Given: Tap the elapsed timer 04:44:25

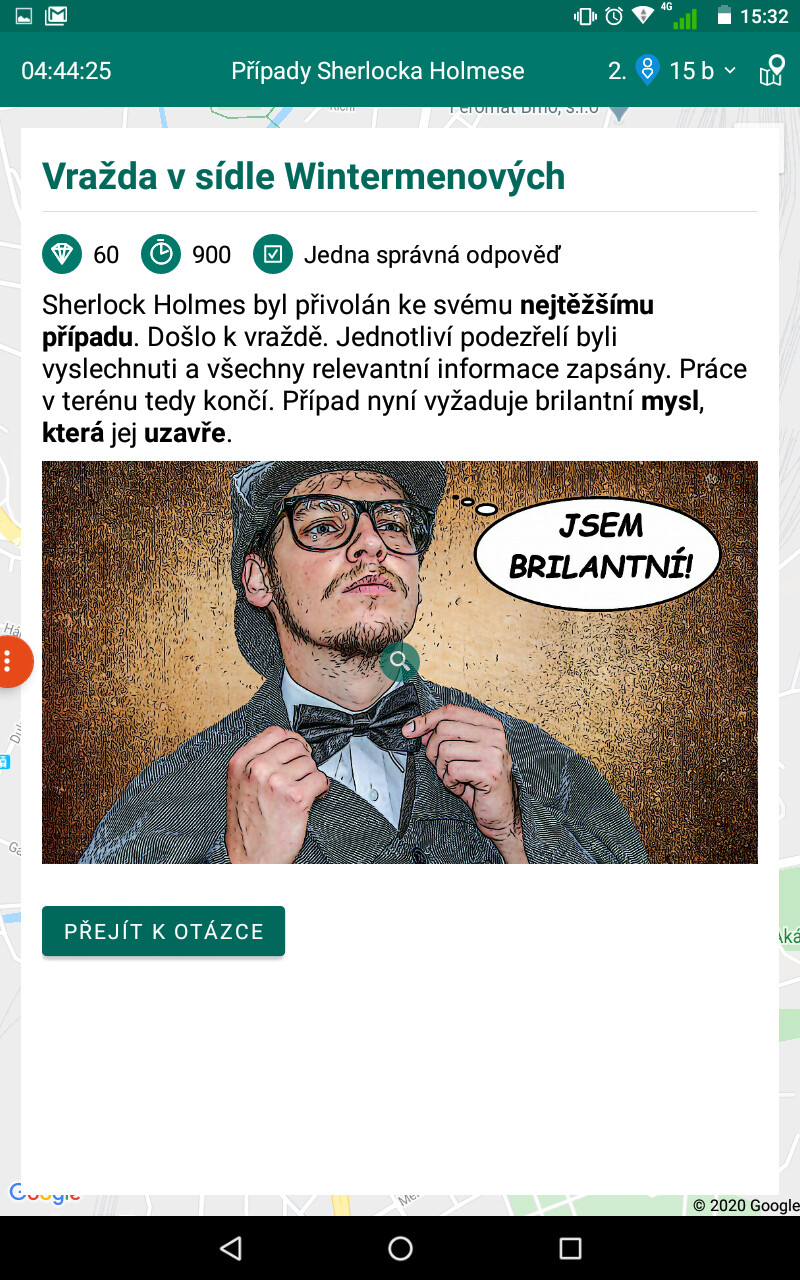Looking at the screenshot, I should (66, 71).
